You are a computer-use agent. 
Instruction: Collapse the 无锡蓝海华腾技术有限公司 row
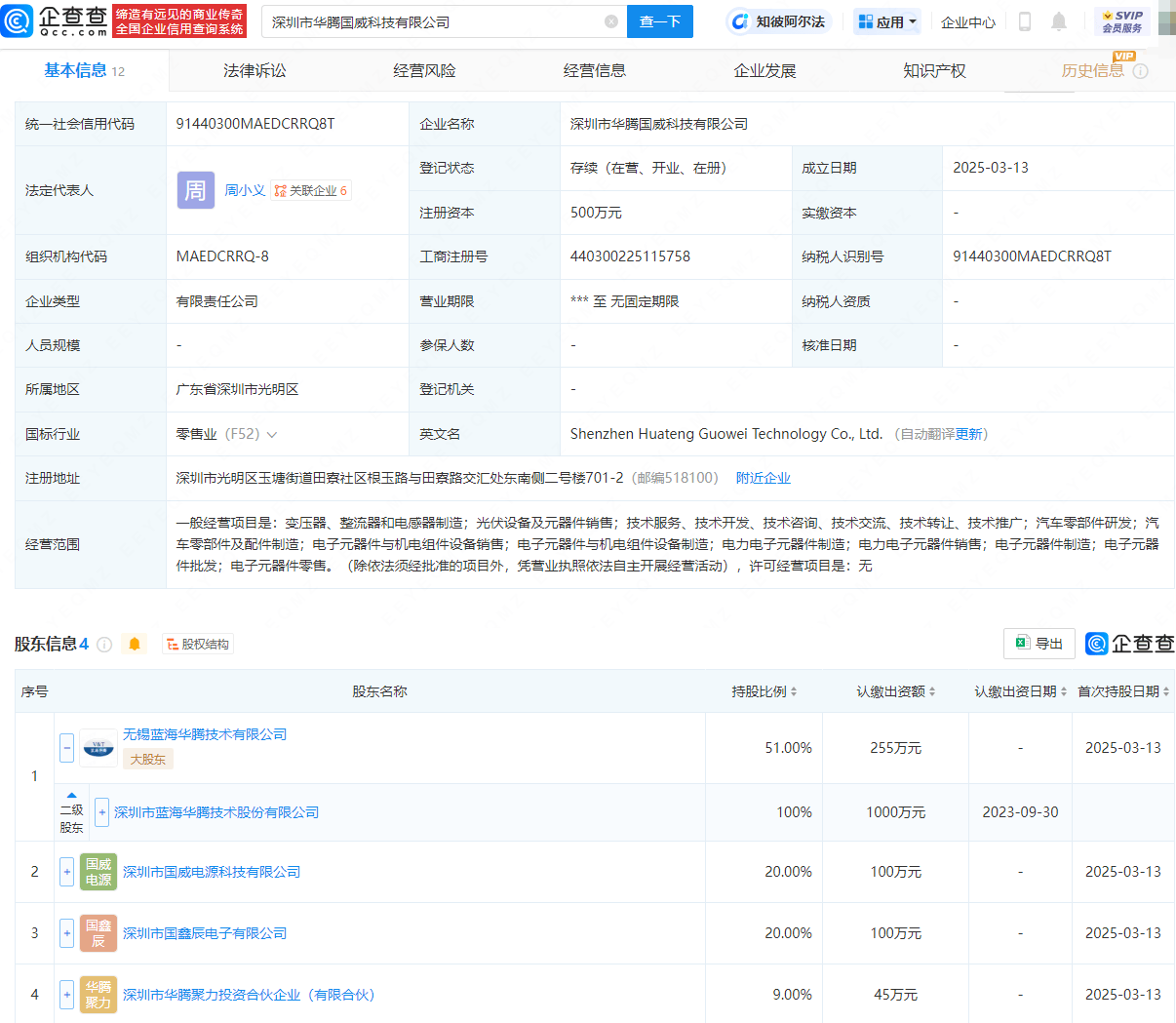click(66, 748)
